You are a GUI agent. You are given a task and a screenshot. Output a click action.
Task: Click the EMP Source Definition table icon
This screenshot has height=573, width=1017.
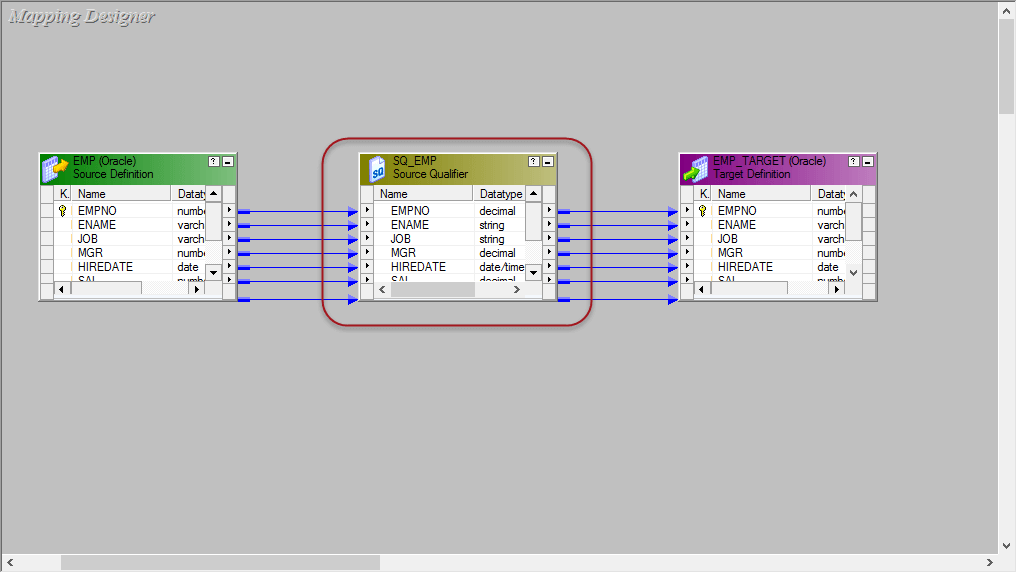pyautogui.click(x=55, y=168)
